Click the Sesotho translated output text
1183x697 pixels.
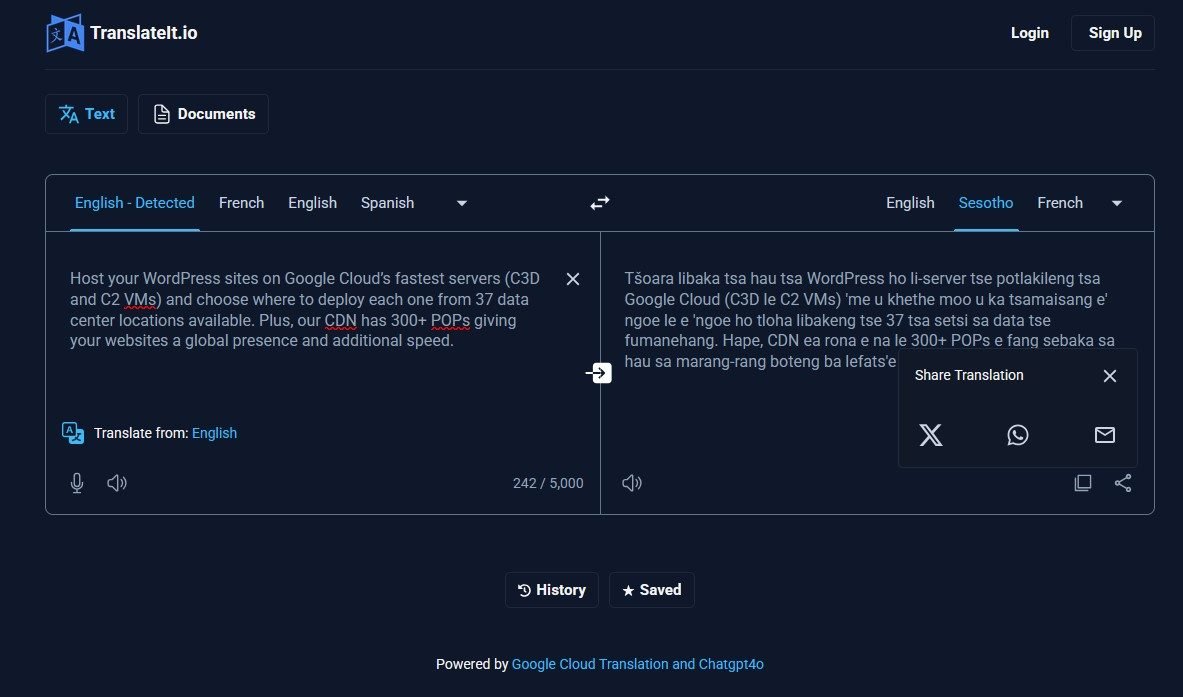point(869,320)
